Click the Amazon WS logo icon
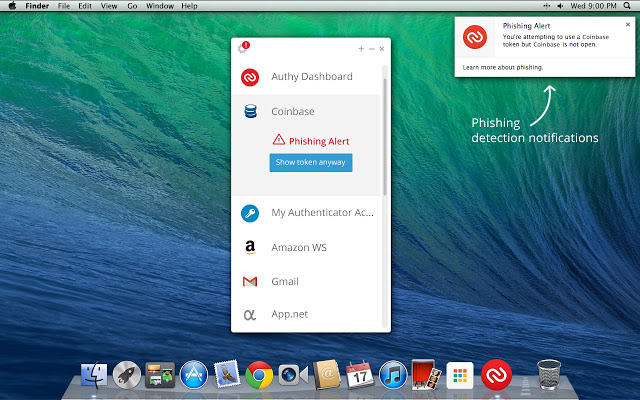 coord(250,247)
